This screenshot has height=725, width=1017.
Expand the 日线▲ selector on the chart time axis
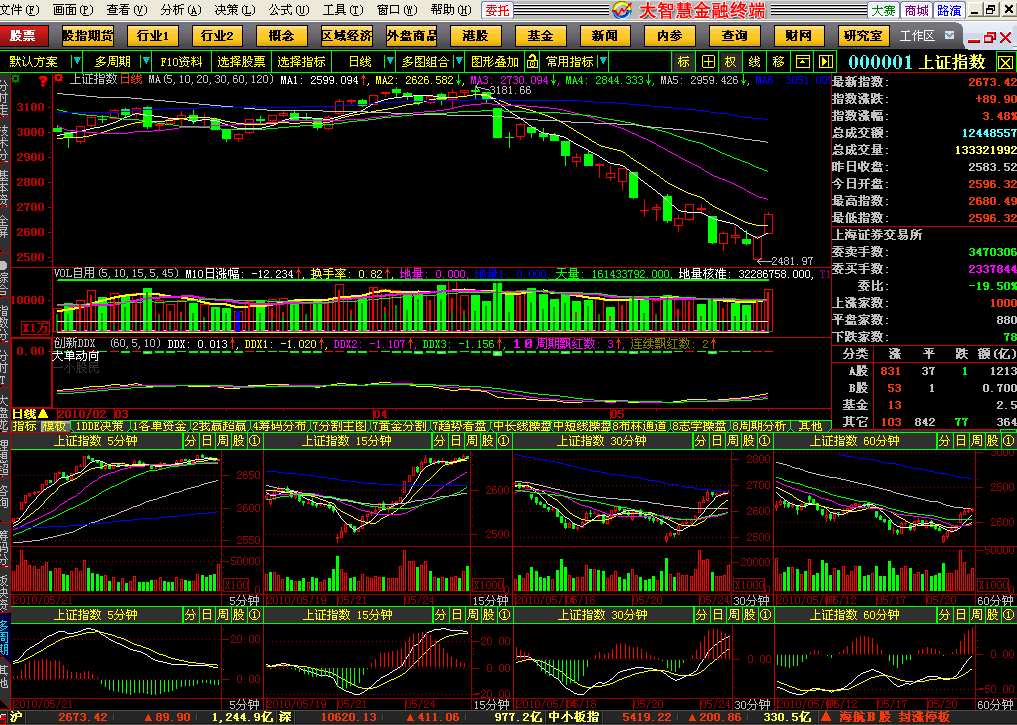coord(30,414)
